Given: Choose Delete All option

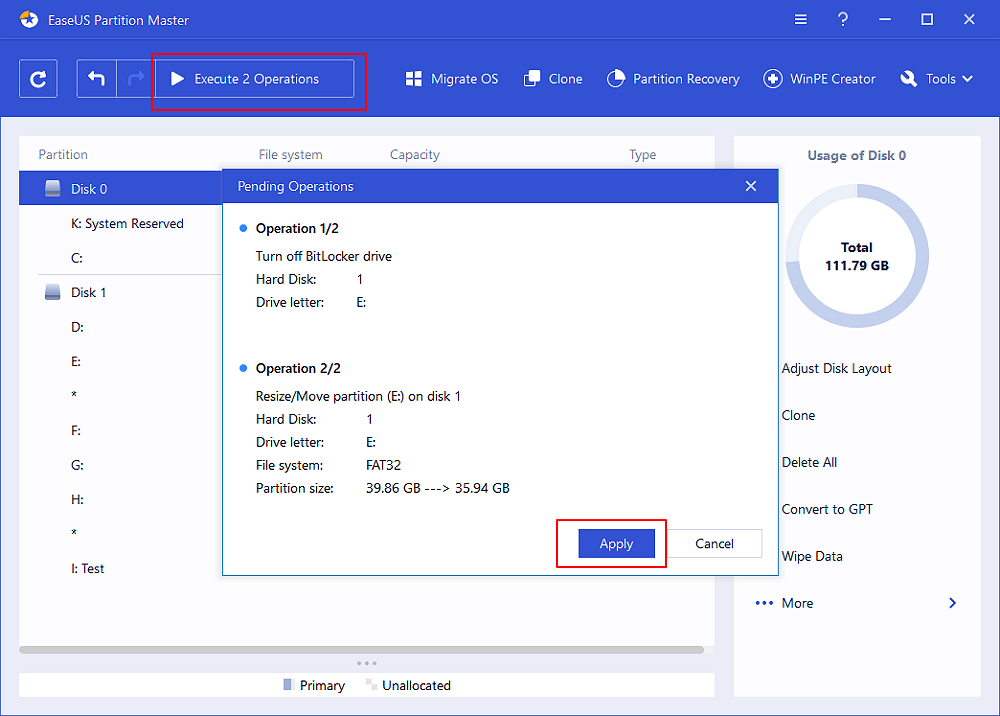Looking at the screenshot, I should point(809,462).
